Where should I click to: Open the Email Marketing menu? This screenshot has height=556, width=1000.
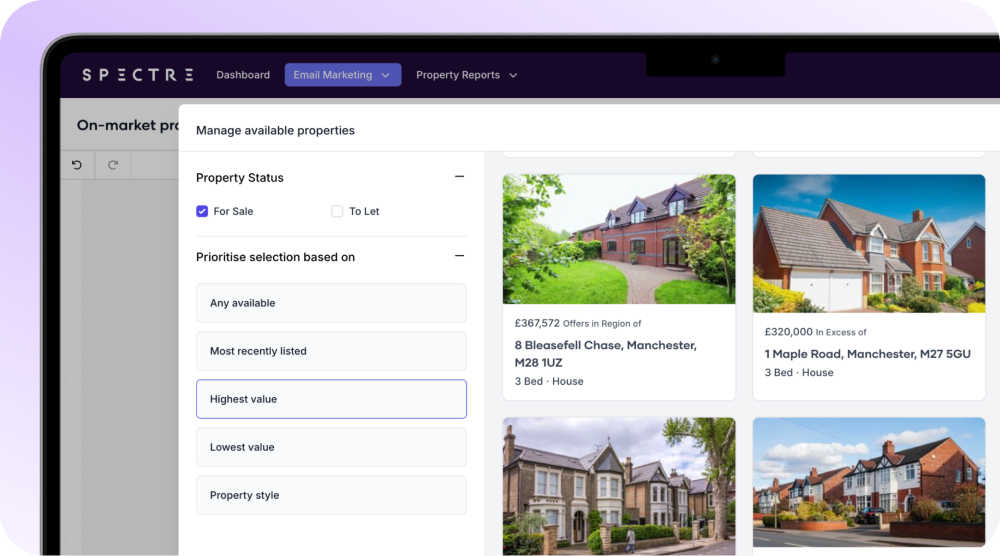[x=342, y=75]
